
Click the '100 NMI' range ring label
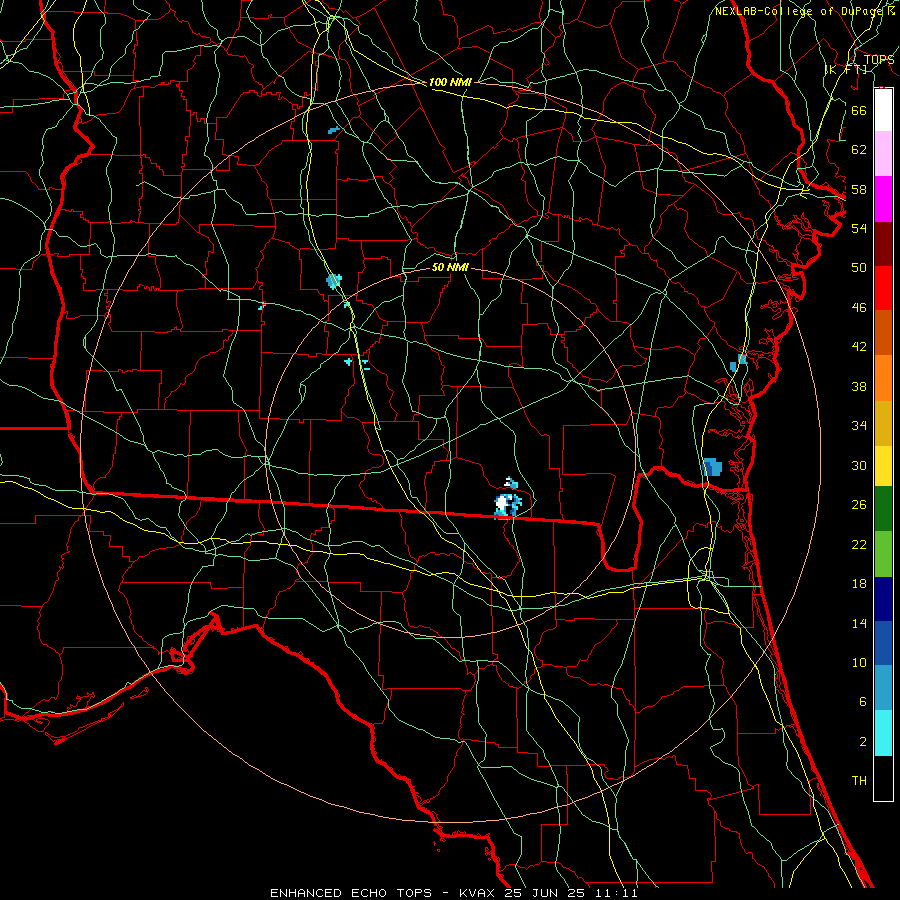(450, 82)
